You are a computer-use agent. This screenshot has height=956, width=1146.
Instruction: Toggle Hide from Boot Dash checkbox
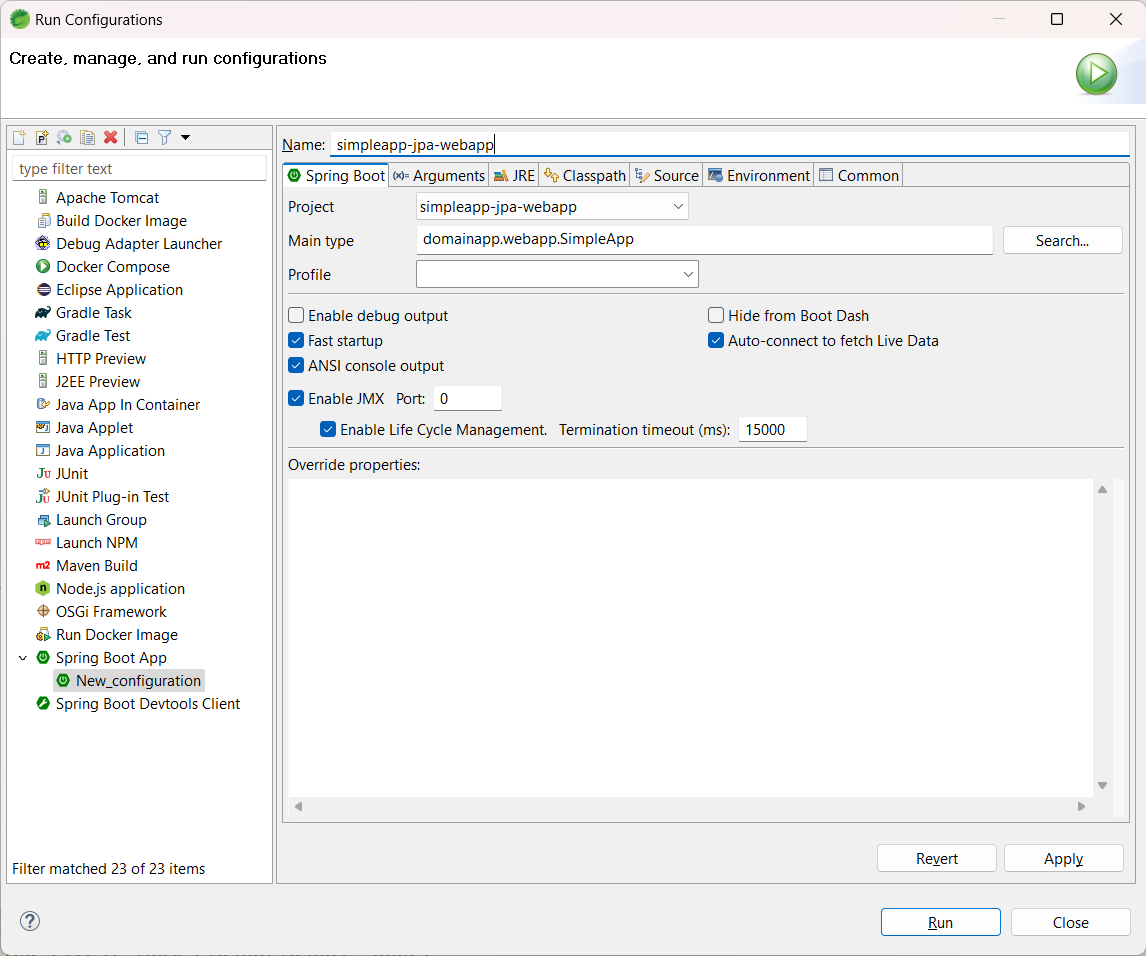pos(716,316)
